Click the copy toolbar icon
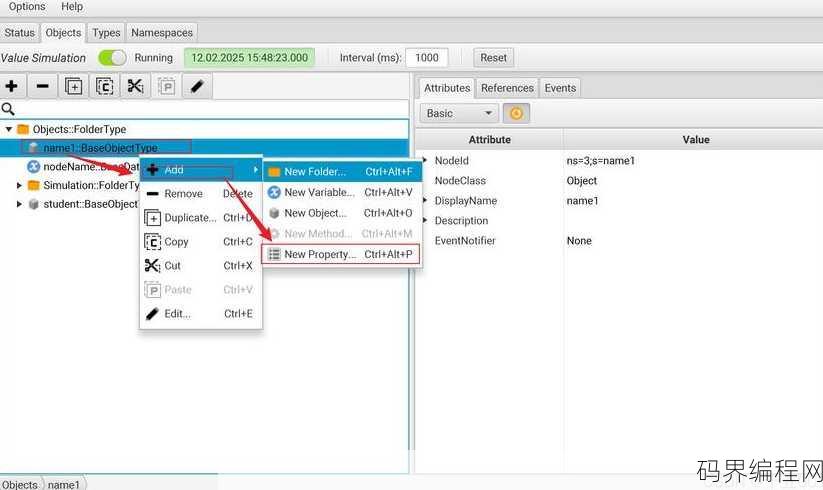The width and height of the screenshot is (823, 490). (104, 86)
